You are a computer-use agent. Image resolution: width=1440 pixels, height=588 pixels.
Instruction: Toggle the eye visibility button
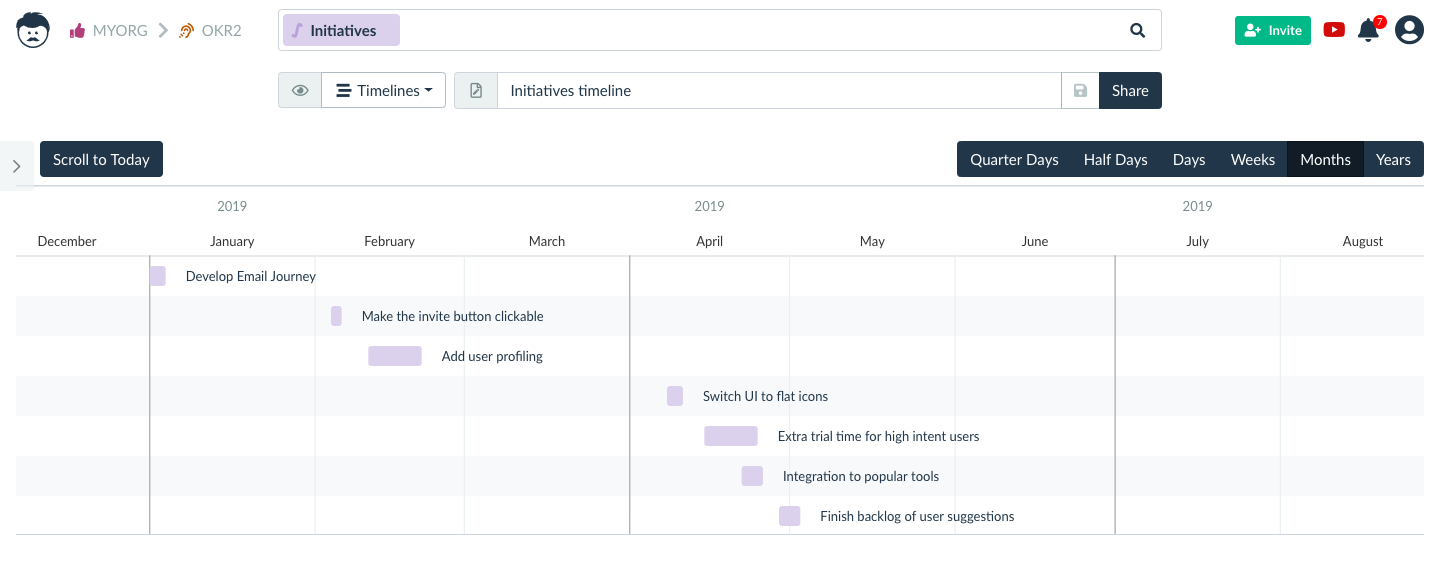click(300, 91)
